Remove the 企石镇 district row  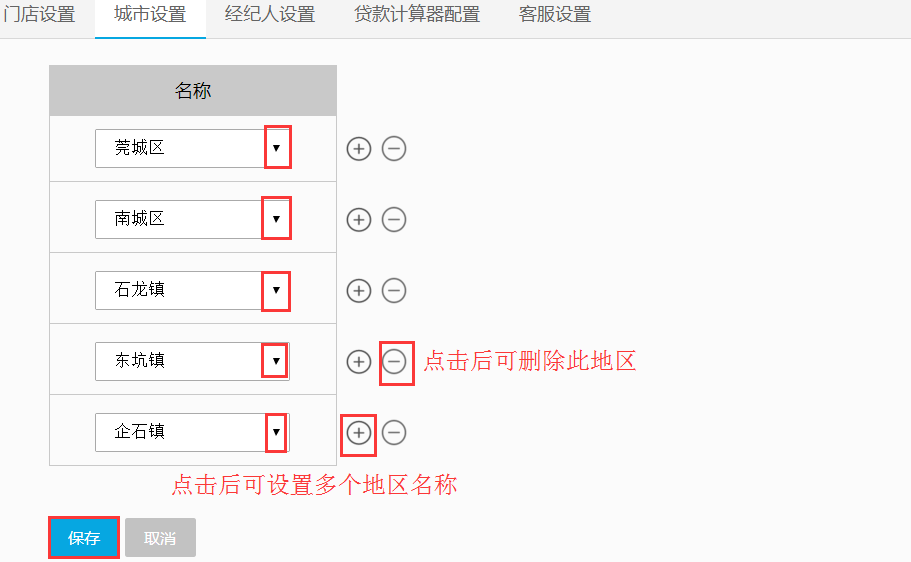[394, 433]
